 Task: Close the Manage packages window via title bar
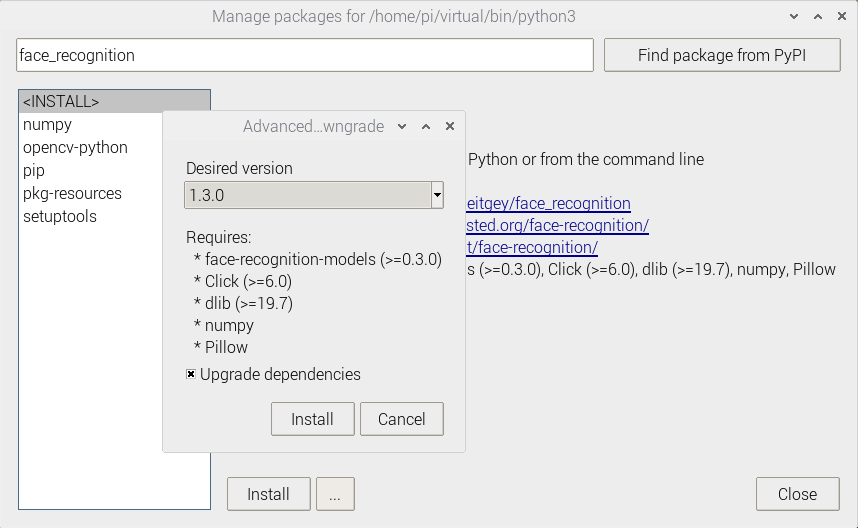click(x=842, y=17)
